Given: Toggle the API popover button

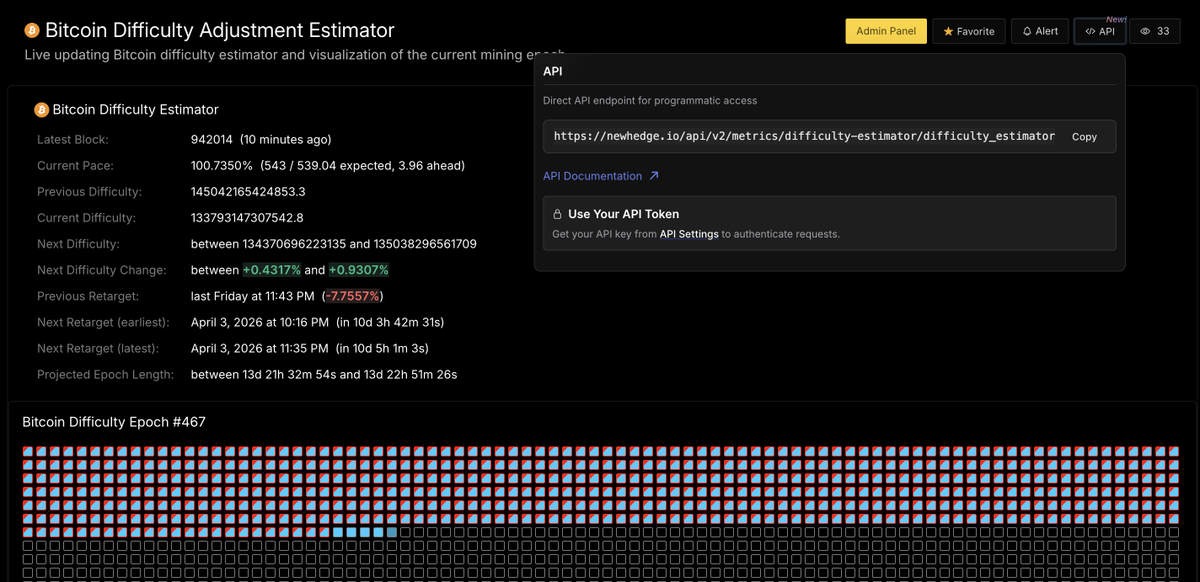Looking at the screenshot, I should pos(1100,31).
